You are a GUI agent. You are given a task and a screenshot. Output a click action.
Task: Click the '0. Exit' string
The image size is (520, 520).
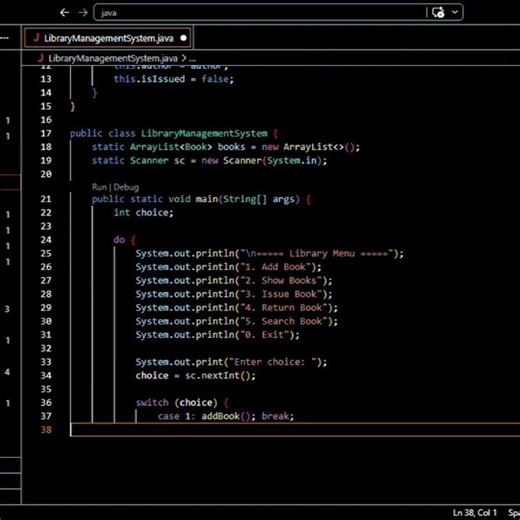[x=264, y=335]
